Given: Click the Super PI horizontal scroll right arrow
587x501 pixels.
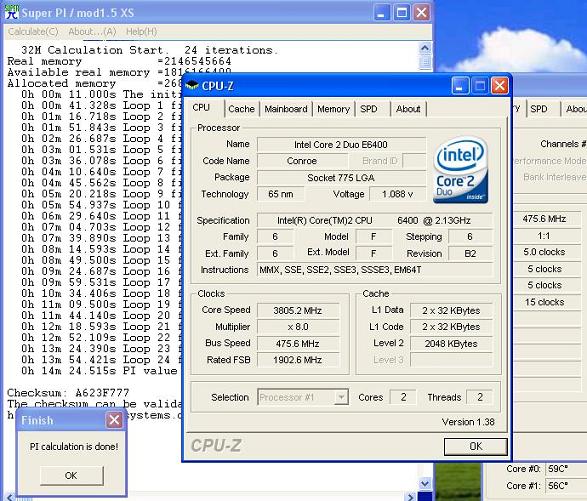Looking at the screenshot, I should coord(411,497).
